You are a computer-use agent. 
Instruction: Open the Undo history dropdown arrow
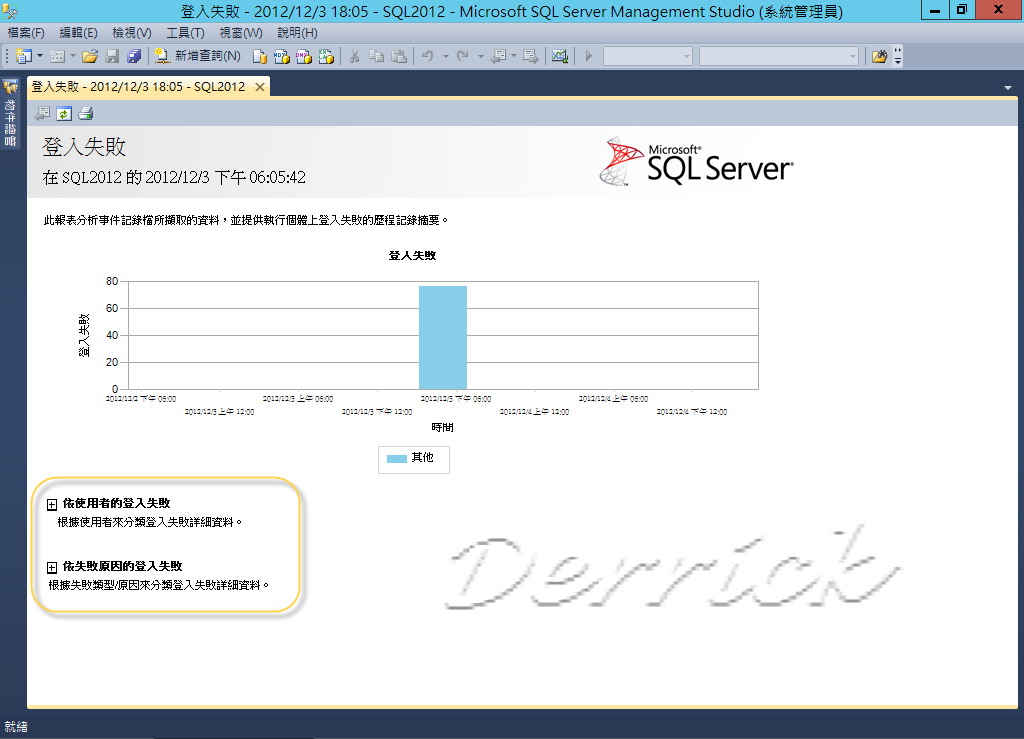pyautogui.click(x=445, y=57)
